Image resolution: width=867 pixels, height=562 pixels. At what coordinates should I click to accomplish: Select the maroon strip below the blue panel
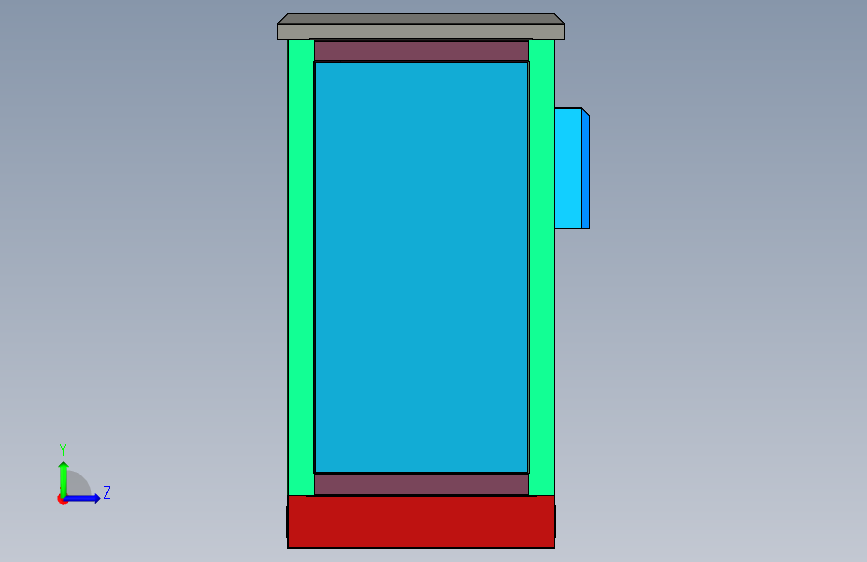coord(421,485)
